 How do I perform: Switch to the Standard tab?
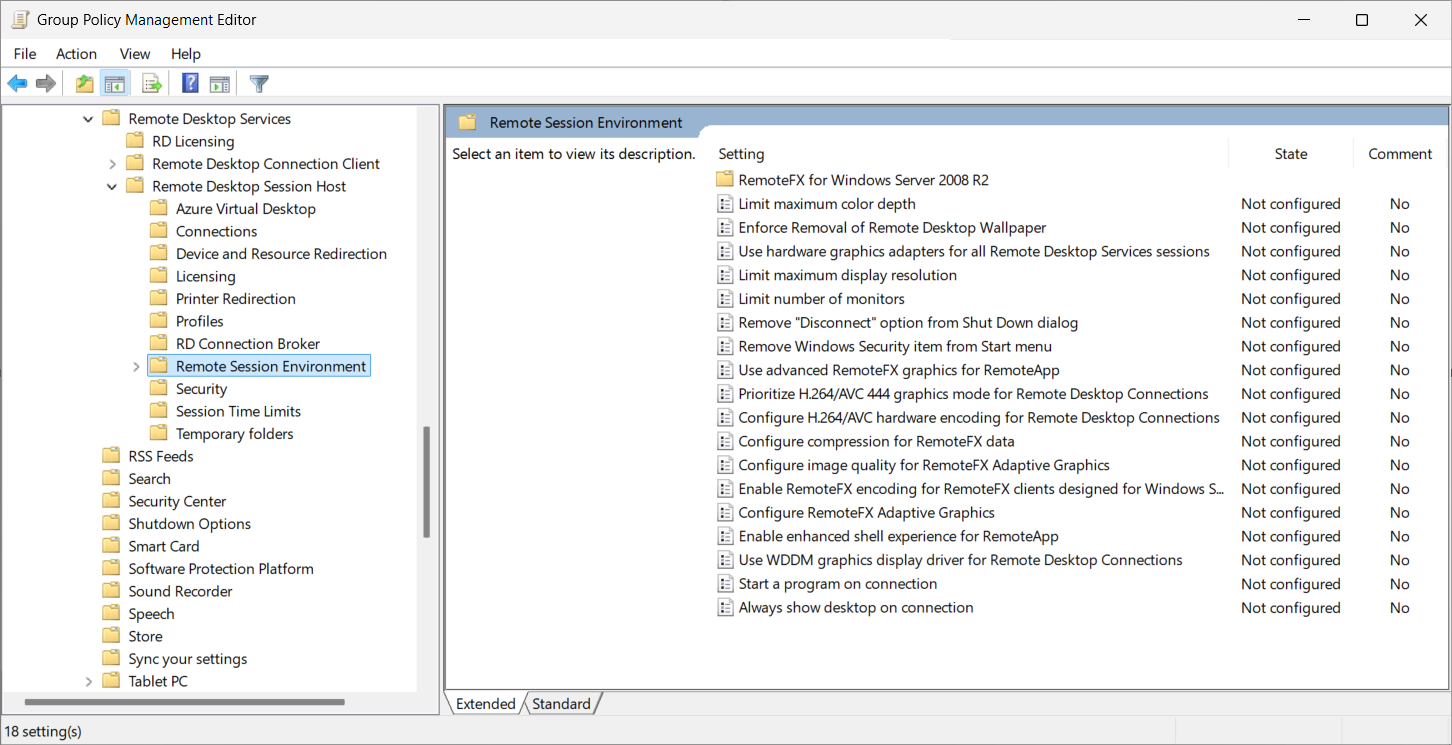coord(561,704)
